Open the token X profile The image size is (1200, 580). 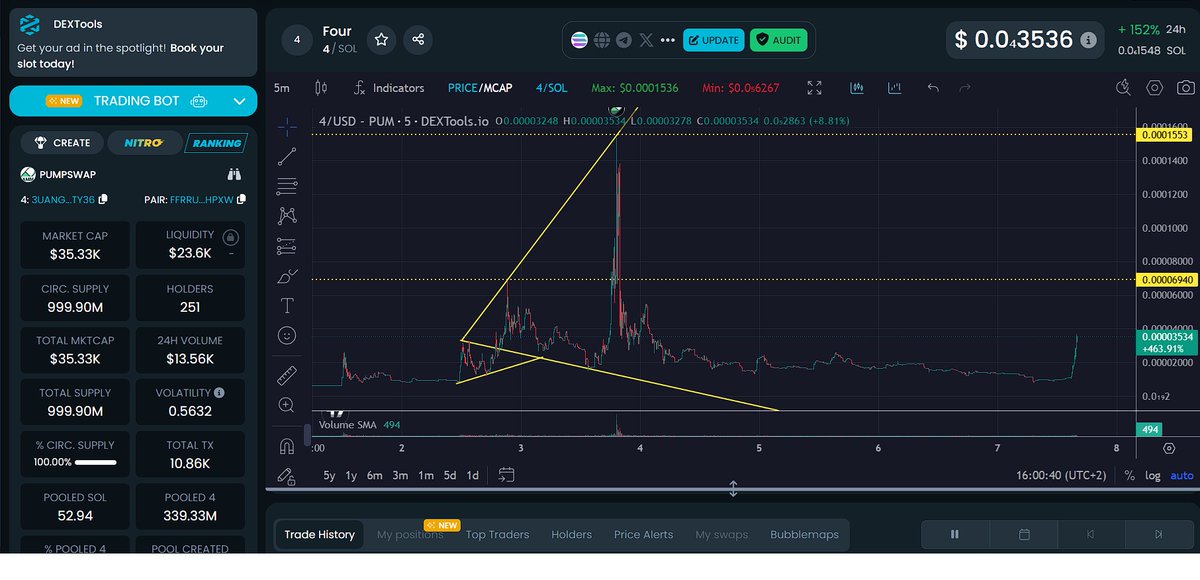[646, 40]
